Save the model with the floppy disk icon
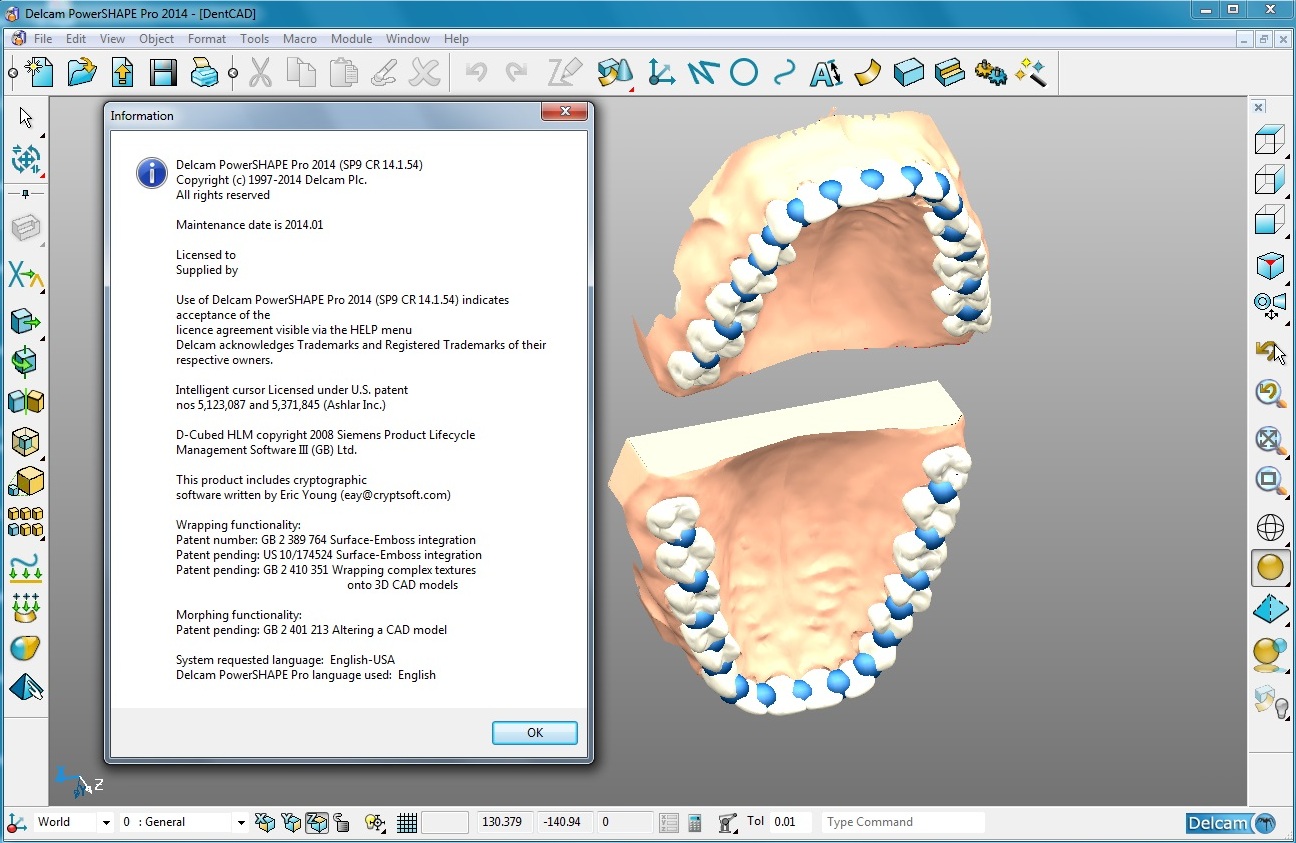The width and height of the screenshot is (1296, 843). pyautogui.click(x=163, y=72)
